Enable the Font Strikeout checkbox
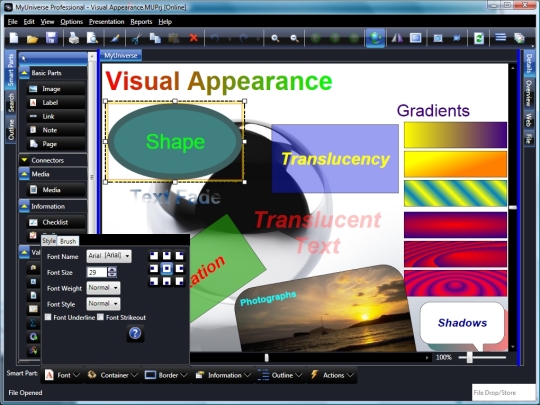This screenshot has width=540, height=405. point(101,317)
